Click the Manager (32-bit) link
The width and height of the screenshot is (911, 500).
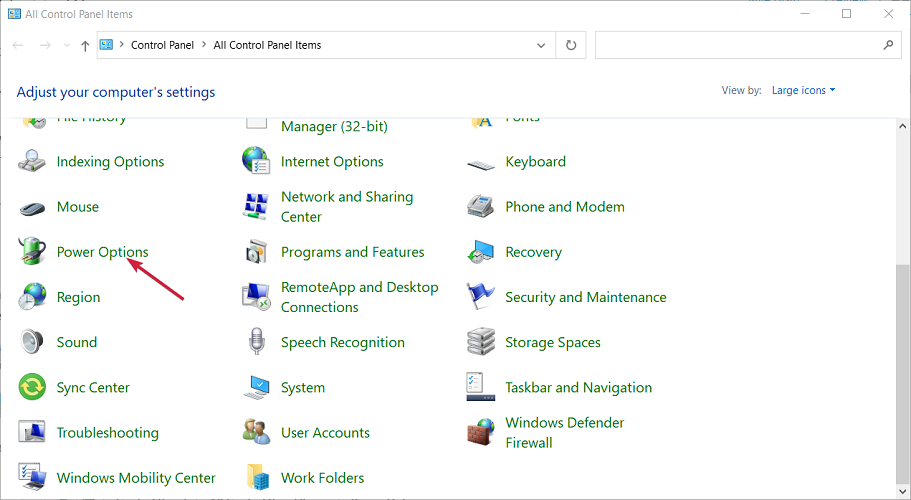coord(334,126)
